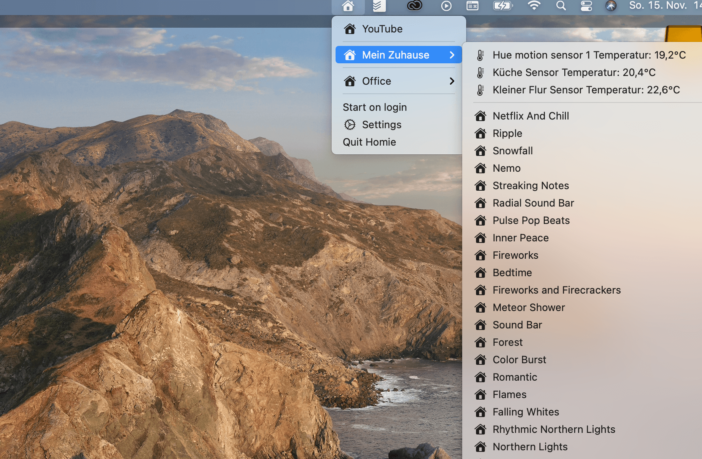Open Spotlight search magnifier icon

(561, 6)
